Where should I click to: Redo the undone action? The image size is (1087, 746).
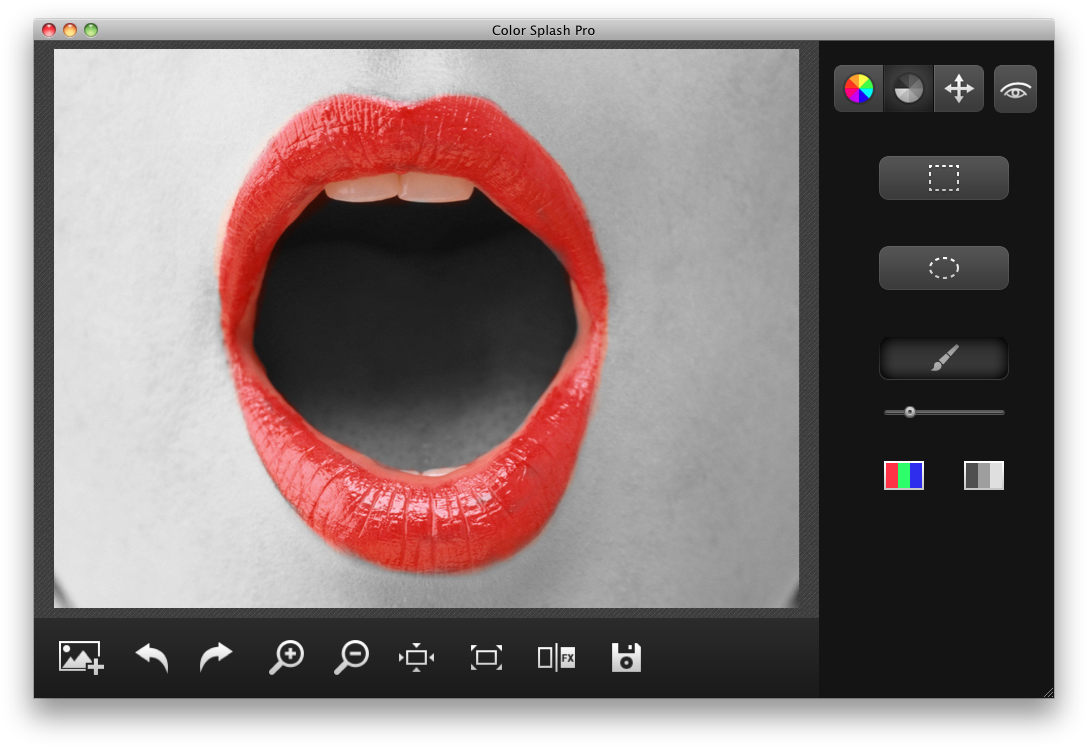(x=215, y=657)
